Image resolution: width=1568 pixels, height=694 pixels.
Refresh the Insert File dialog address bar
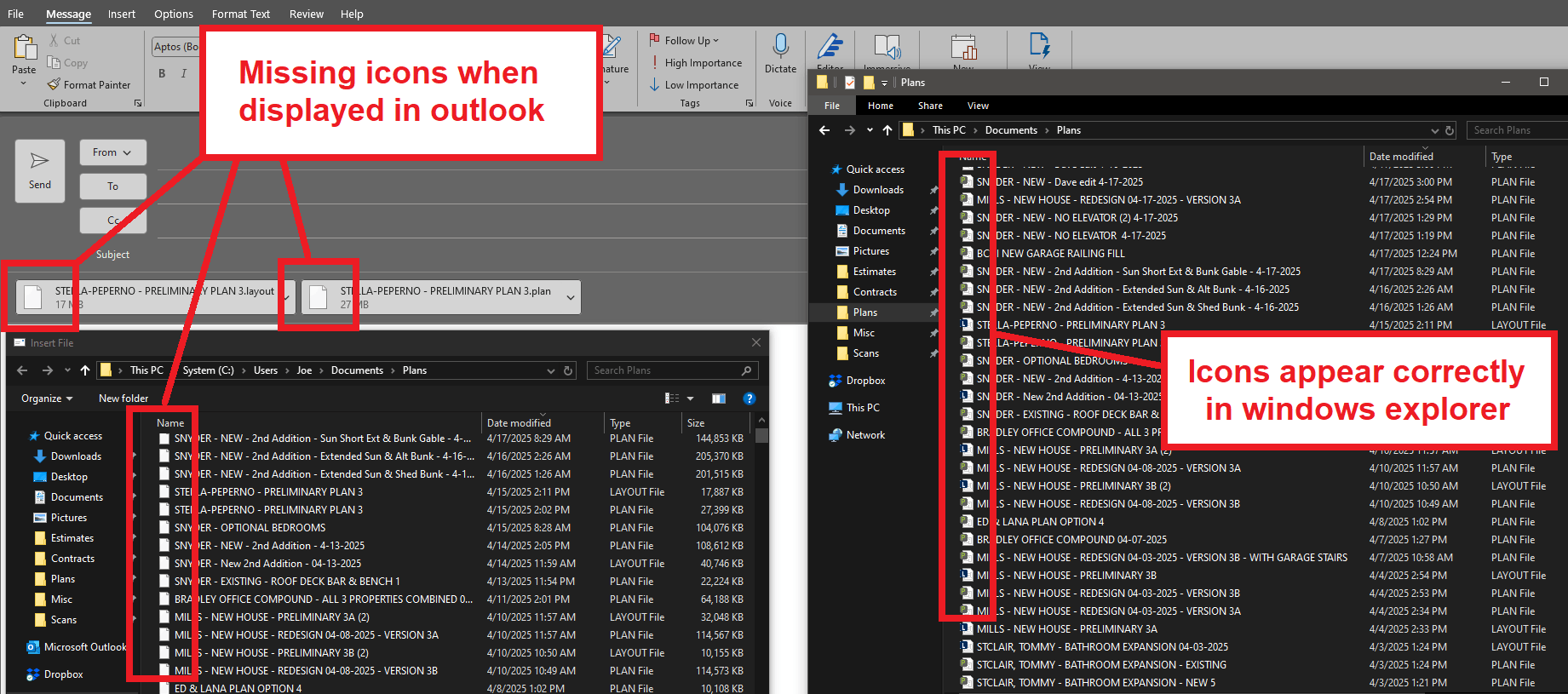pyautogui.click(x=567, y=370)
